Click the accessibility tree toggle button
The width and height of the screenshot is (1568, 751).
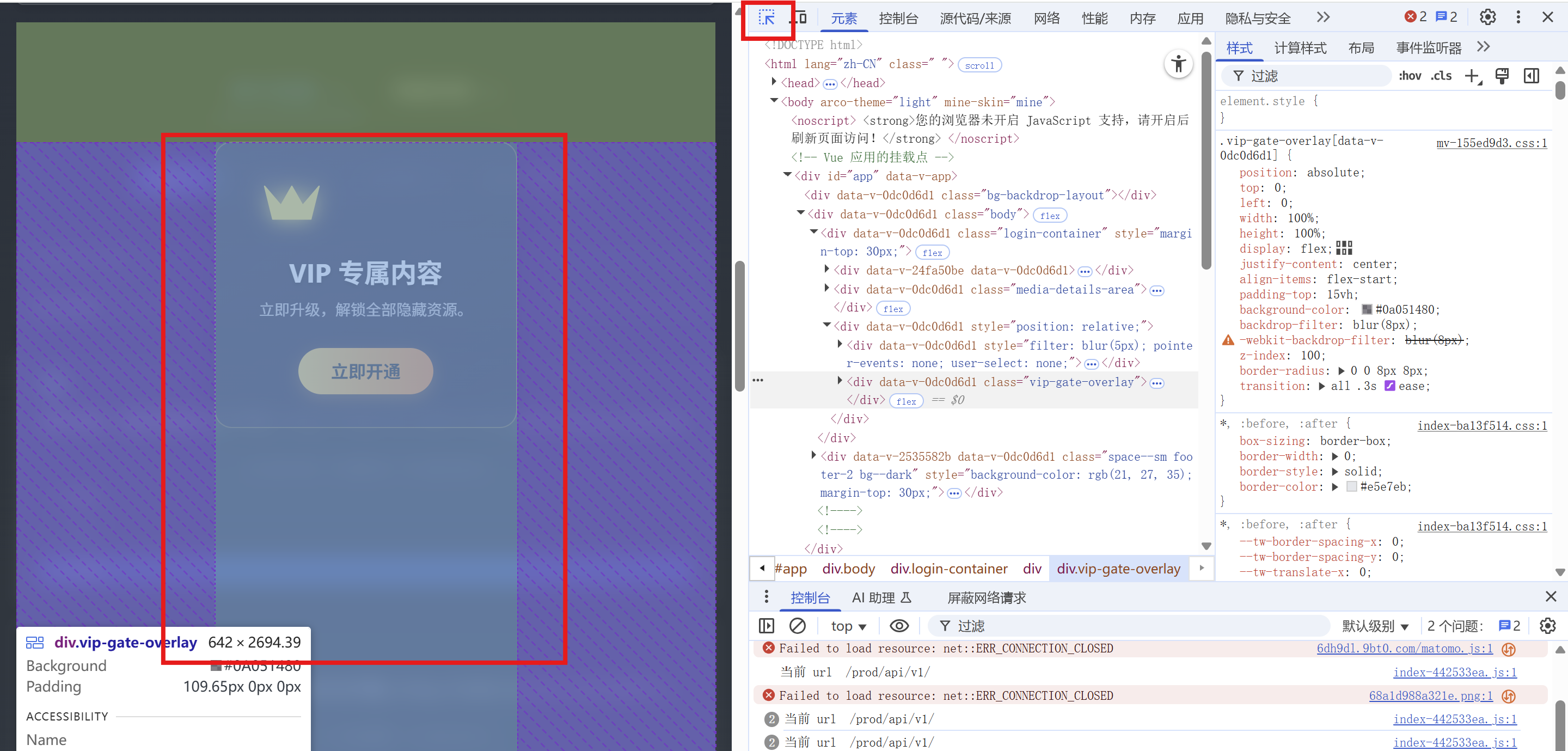point(1178,63)
